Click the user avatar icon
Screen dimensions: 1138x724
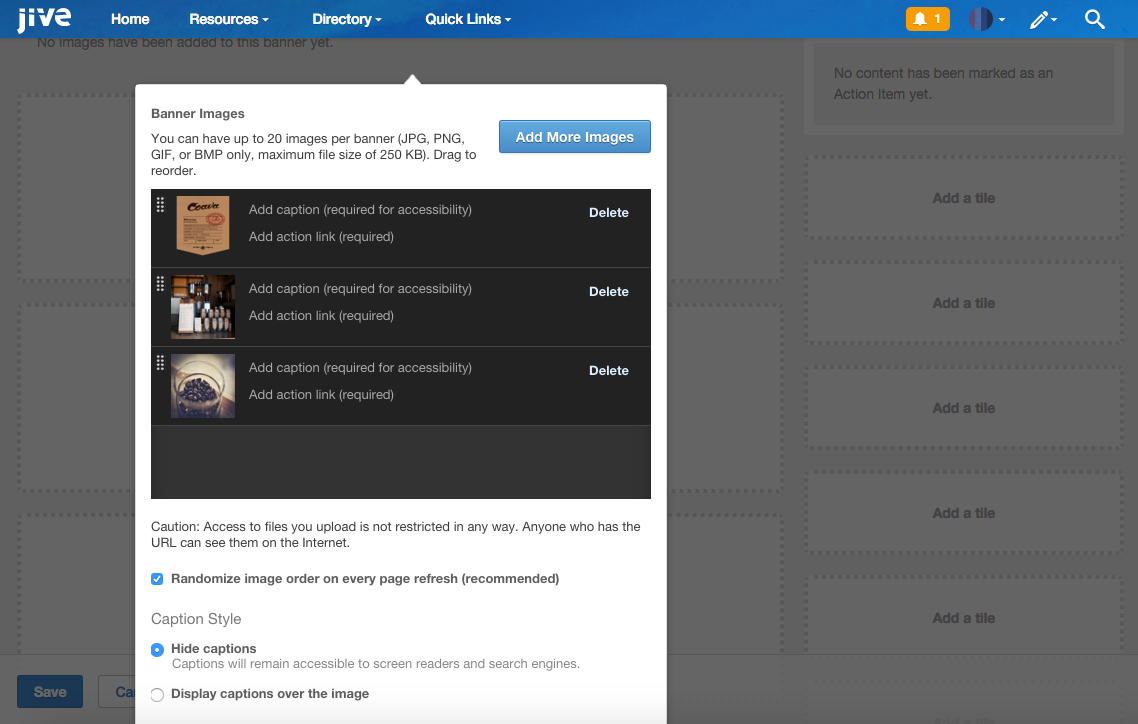(x=981, y=18)
